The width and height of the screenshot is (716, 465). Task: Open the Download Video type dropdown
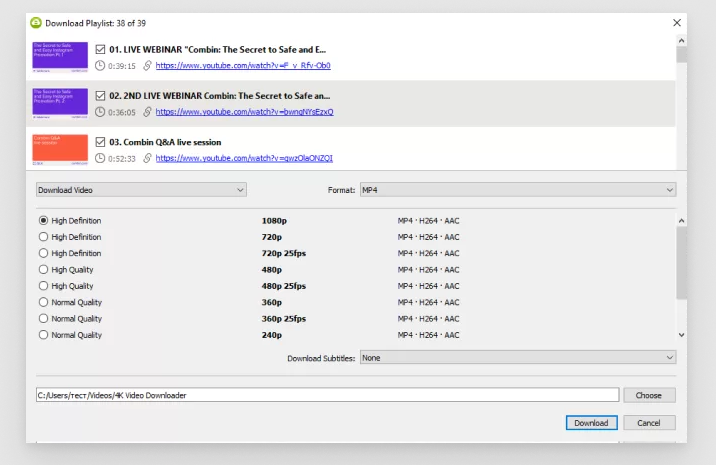pyautogui.click(x=140, y=189)
